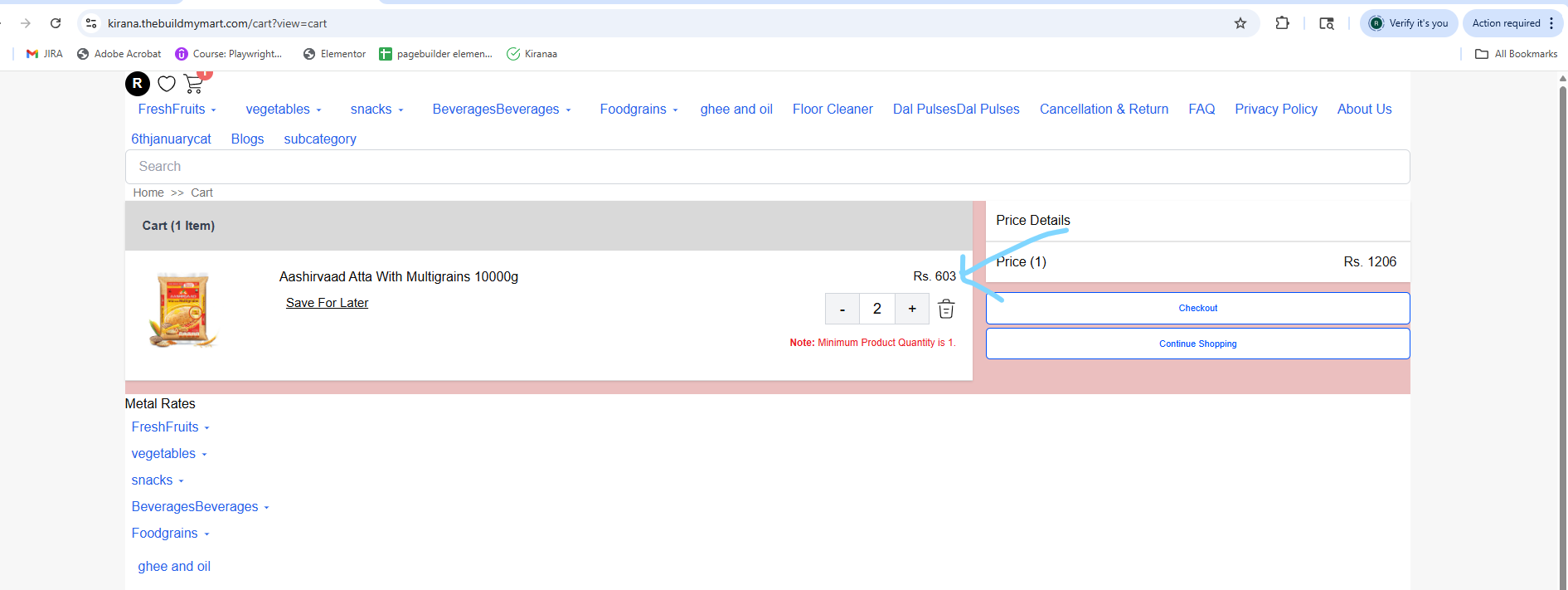Viewport: 1568px width, 590px height.
Task: Click Save For Later link
Action: coord(327,303)
